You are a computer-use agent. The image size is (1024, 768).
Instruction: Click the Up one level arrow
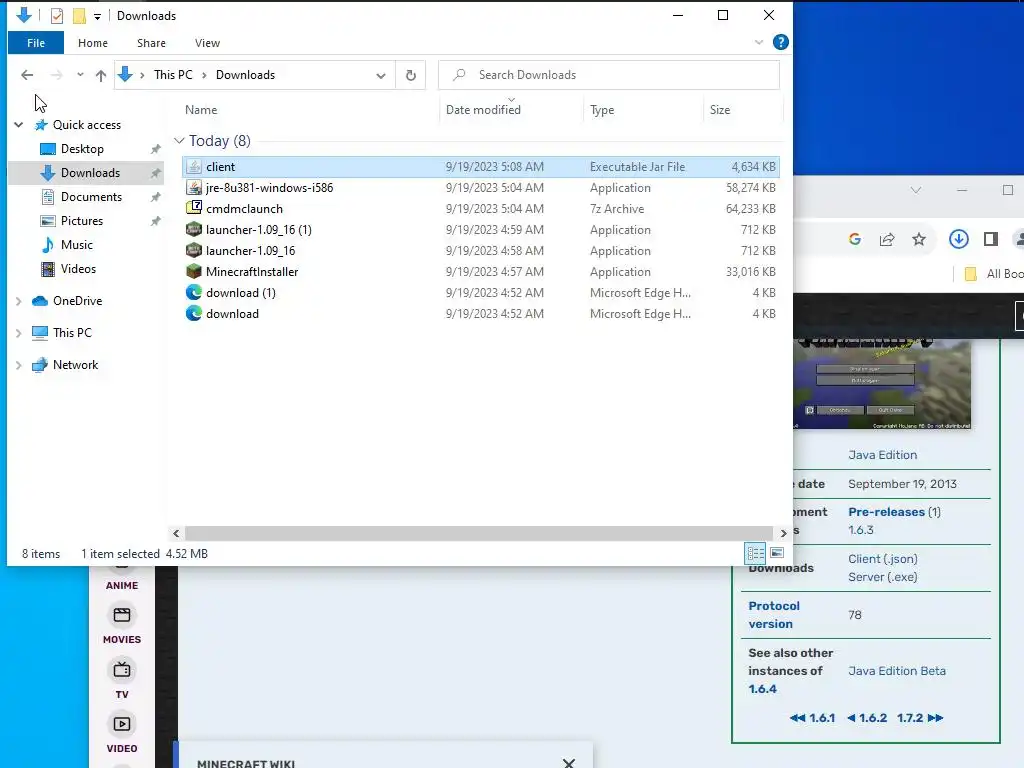101,75
